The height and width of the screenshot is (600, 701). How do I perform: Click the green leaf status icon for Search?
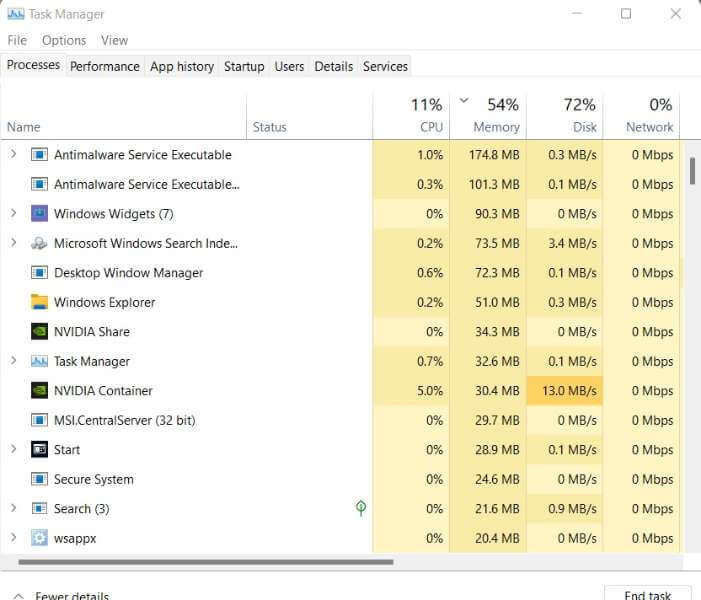361,508
